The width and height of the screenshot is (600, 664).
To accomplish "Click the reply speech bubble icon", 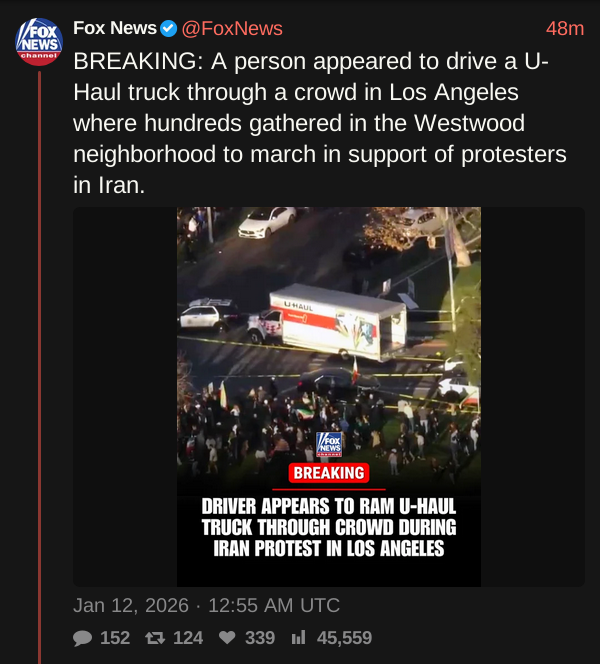I will coord(83,638).
